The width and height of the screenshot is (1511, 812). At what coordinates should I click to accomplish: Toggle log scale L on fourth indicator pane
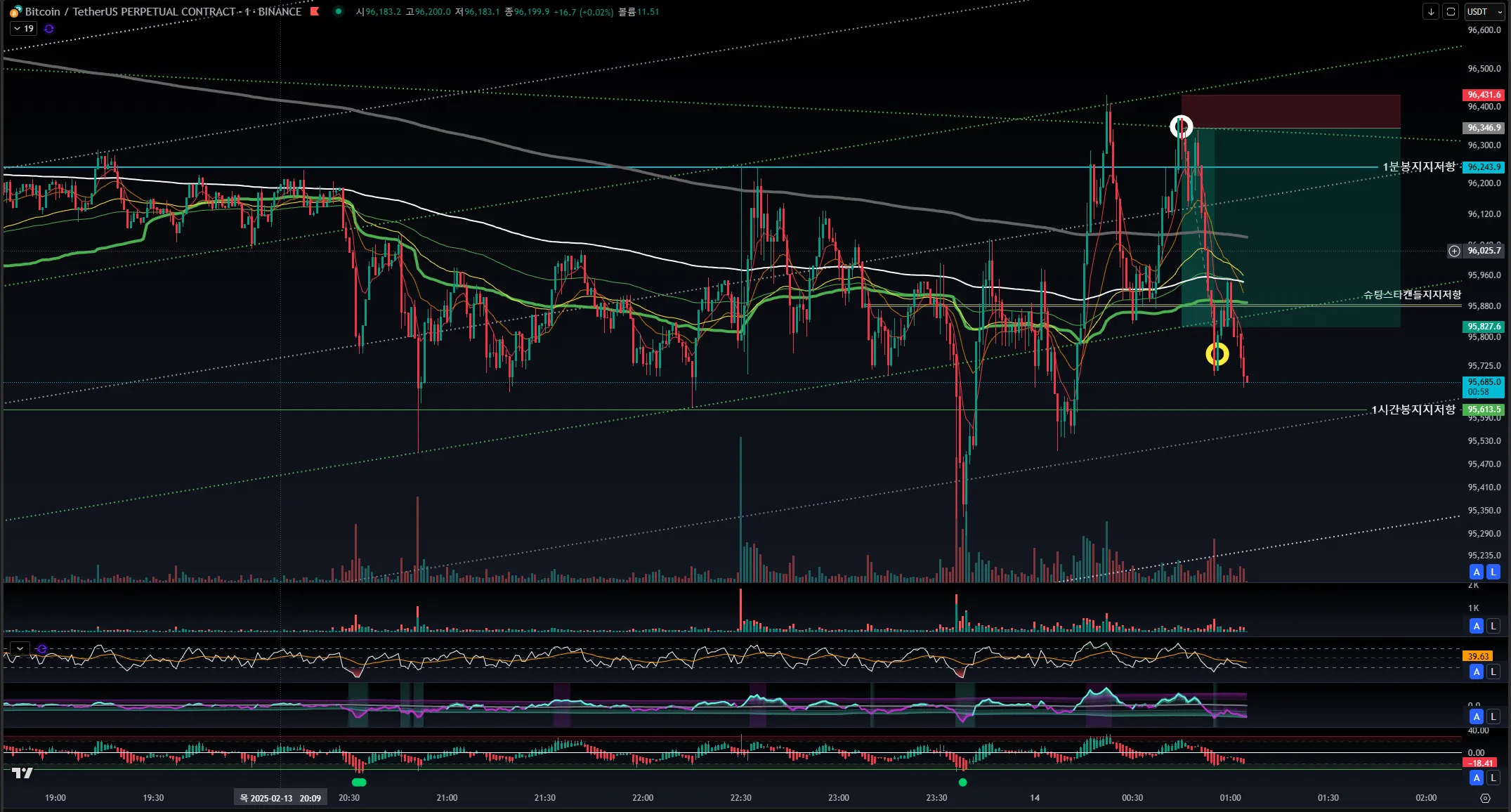coord(1493,716)
